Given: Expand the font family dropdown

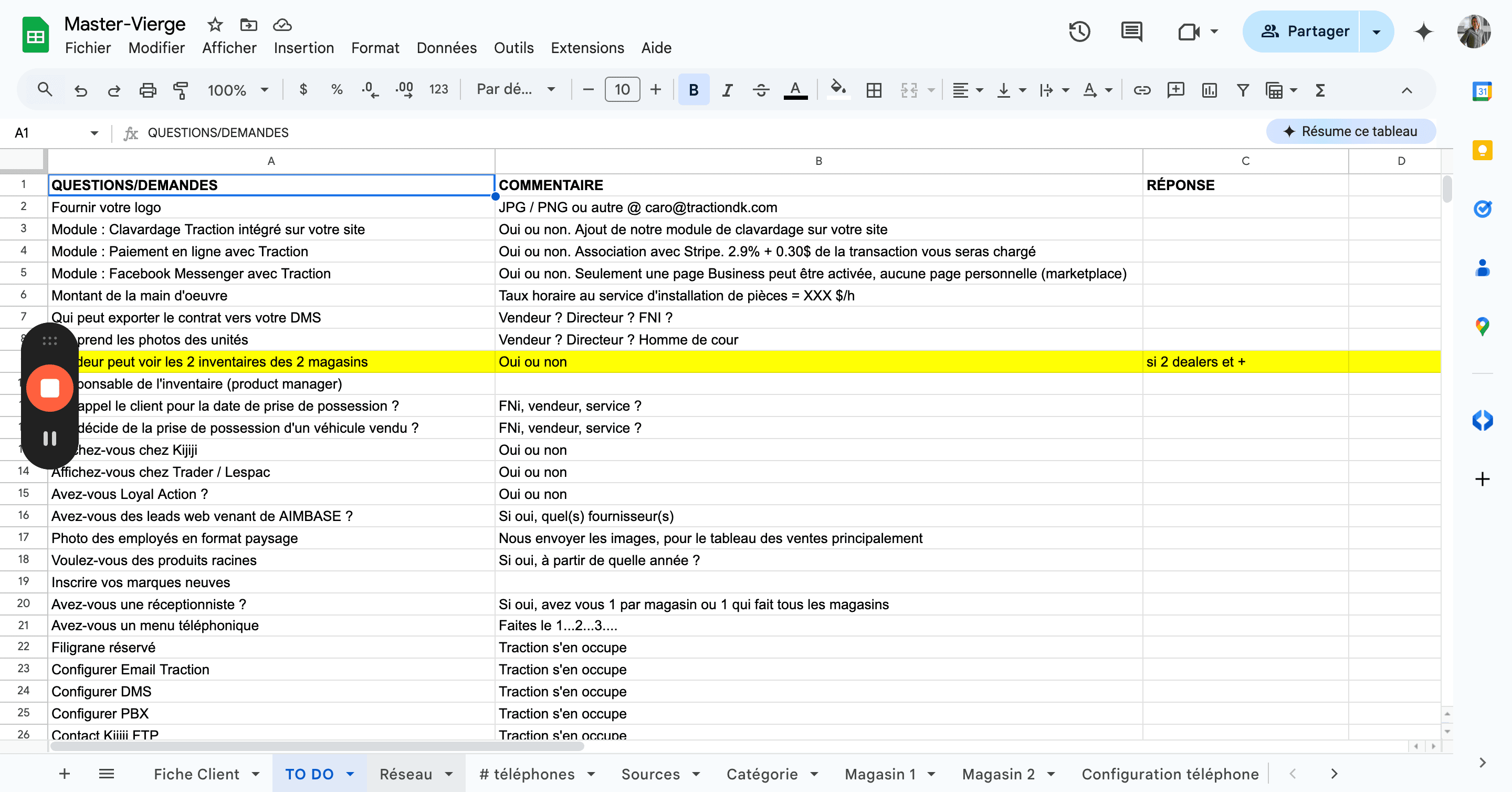Looking at the screenshot, I should coord(516,89).
